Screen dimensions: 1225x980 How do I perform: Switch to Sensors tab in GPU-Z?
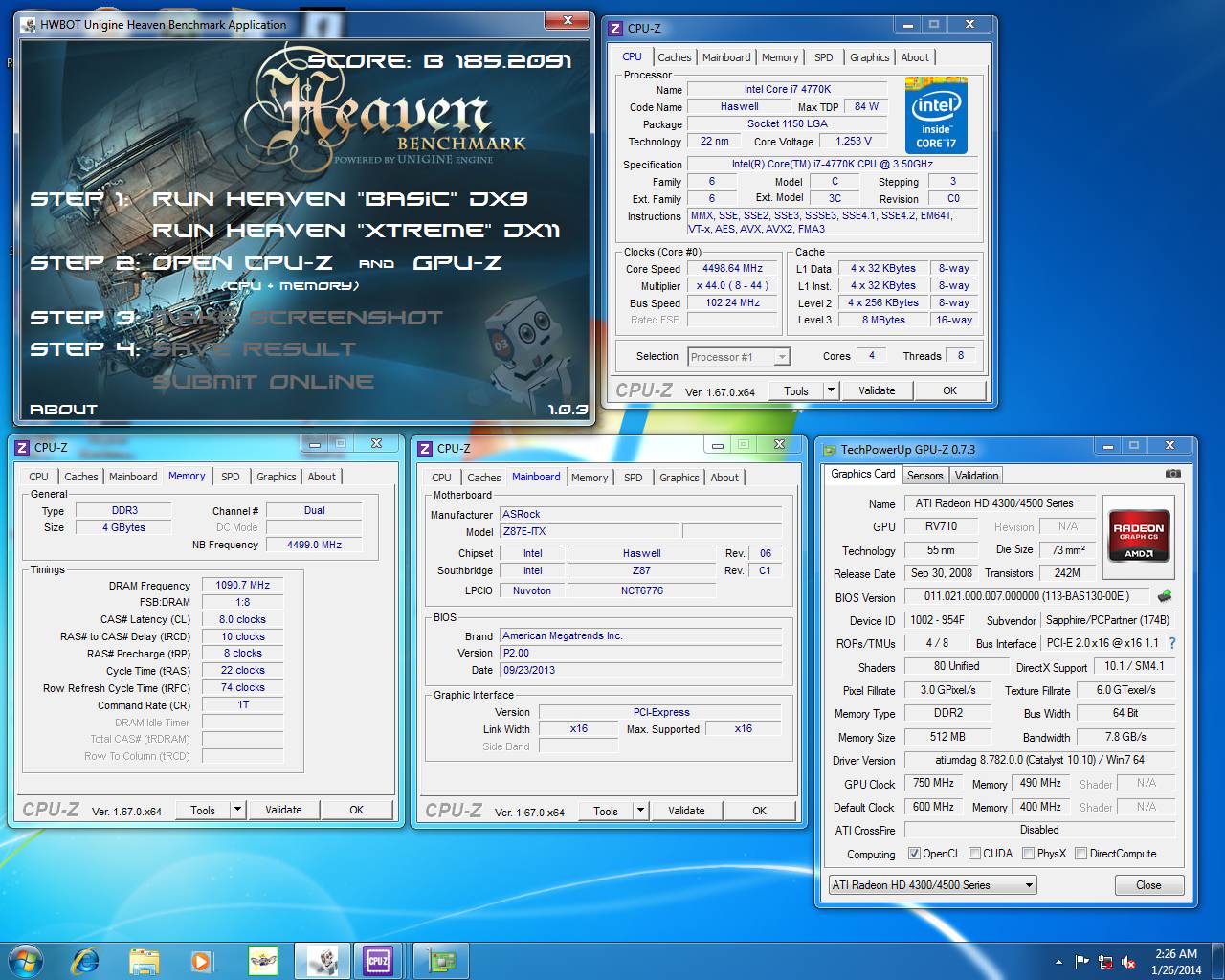pyautogui.click(x=924, y=475)
